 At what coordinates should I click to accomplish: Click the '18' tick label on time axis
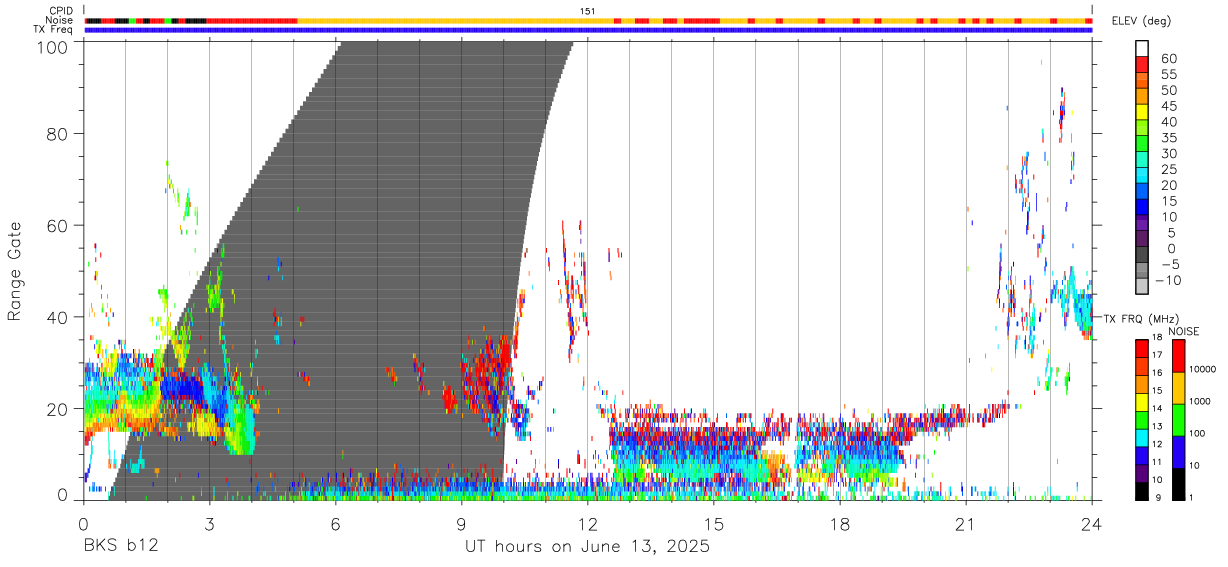(x=839, y=523)
